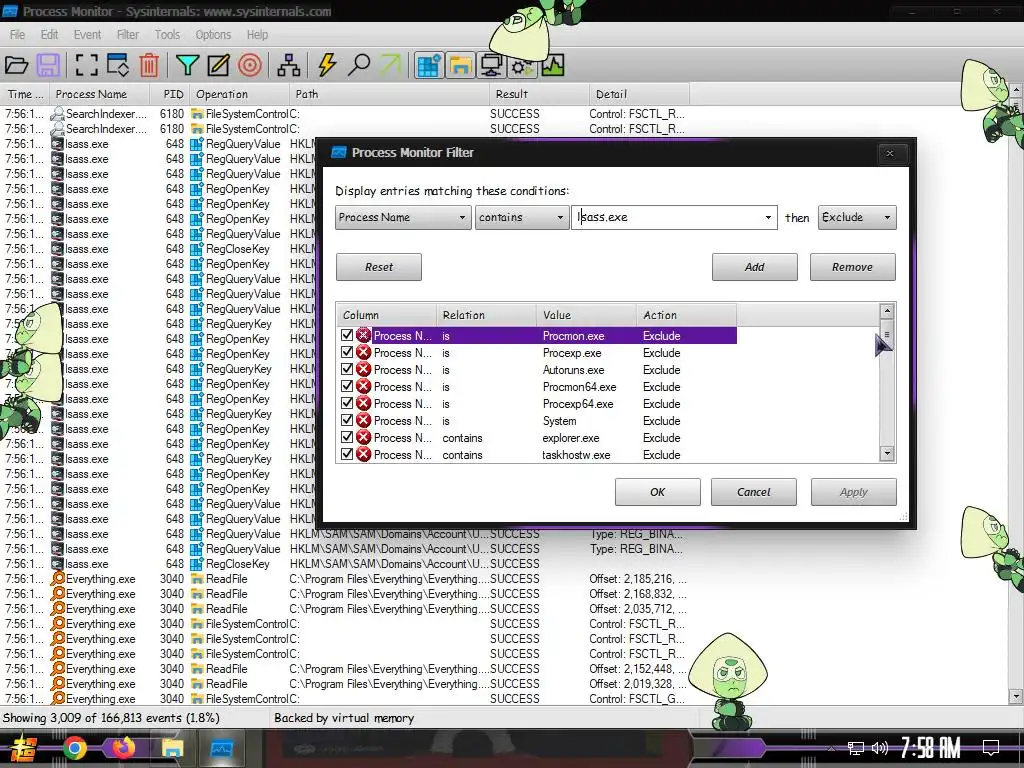Click red X icon of Procmon.exe filter row
Screen dimensions: 1024x768
pyautogui.click(x=364, y=336)
